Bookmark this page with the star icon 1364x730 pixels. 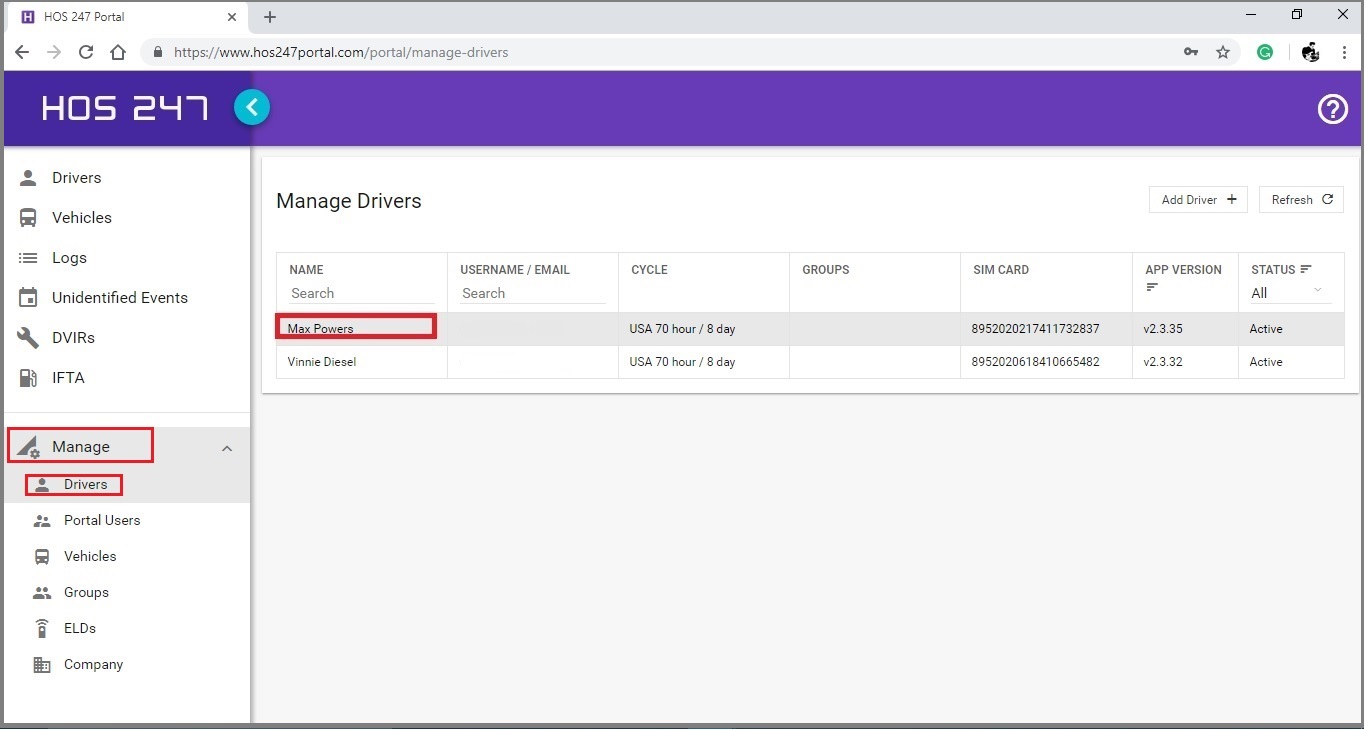pyautogui.click(x=1223, y=52)
